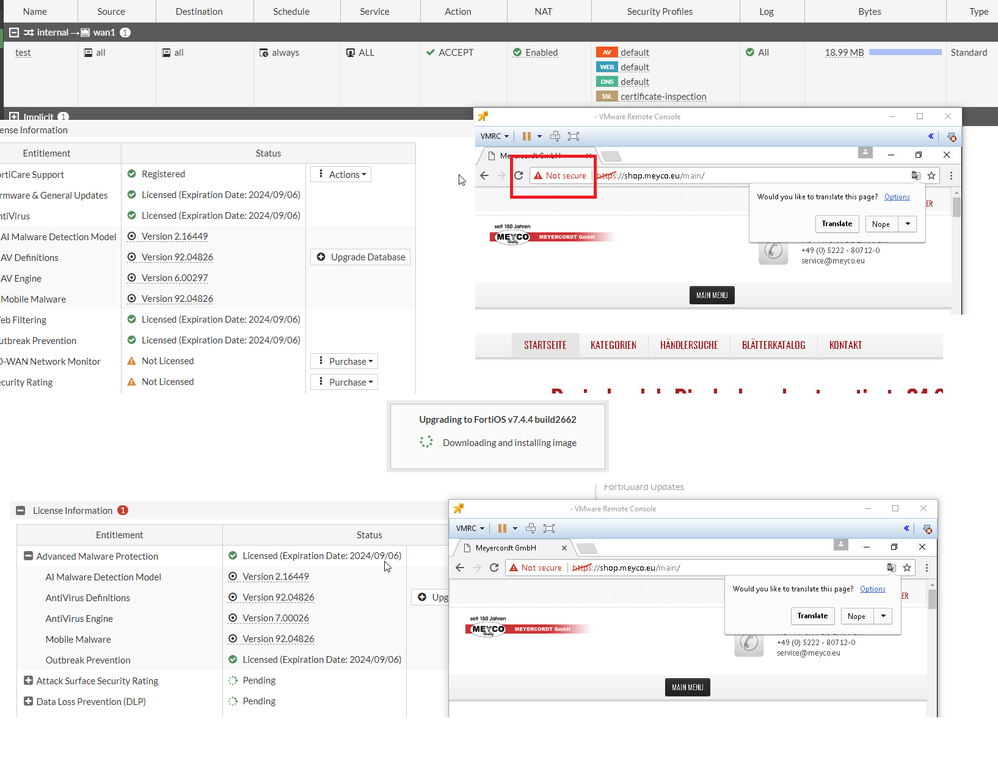
Task: Click Nope in upper translate popup
Action: (881, 224)
